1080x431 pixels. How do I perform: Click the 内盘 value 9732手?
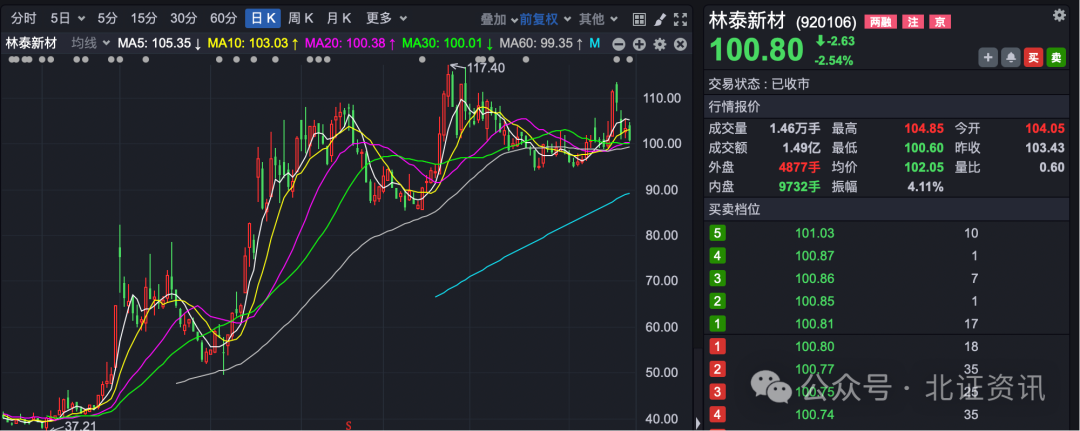(800, 187)
